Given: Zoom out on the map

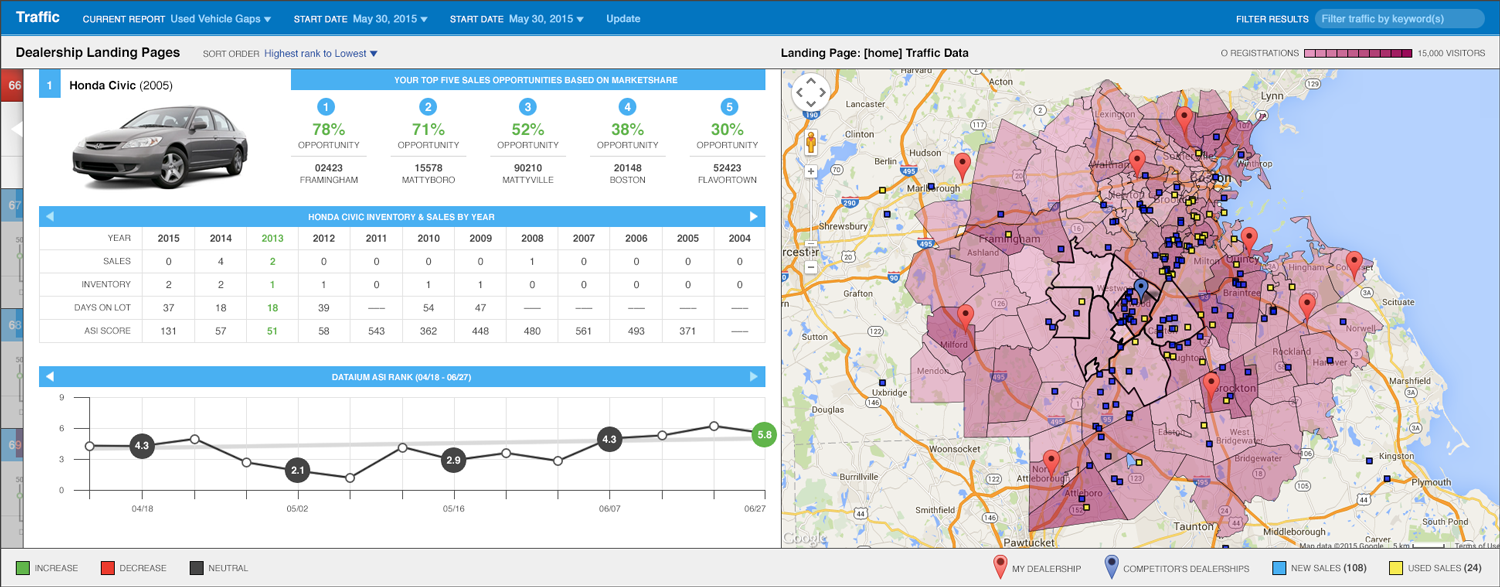Looking at the screenshot, I should click(810, 267).
